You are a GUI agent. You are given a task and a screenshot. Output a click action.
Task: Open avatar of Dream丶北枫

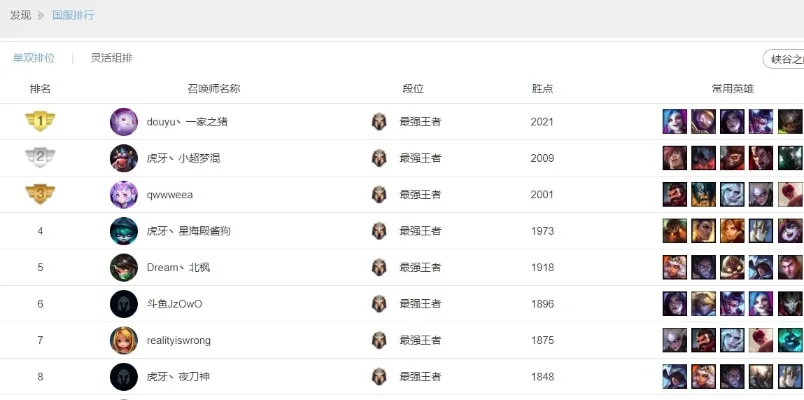[x=124, y=268]
